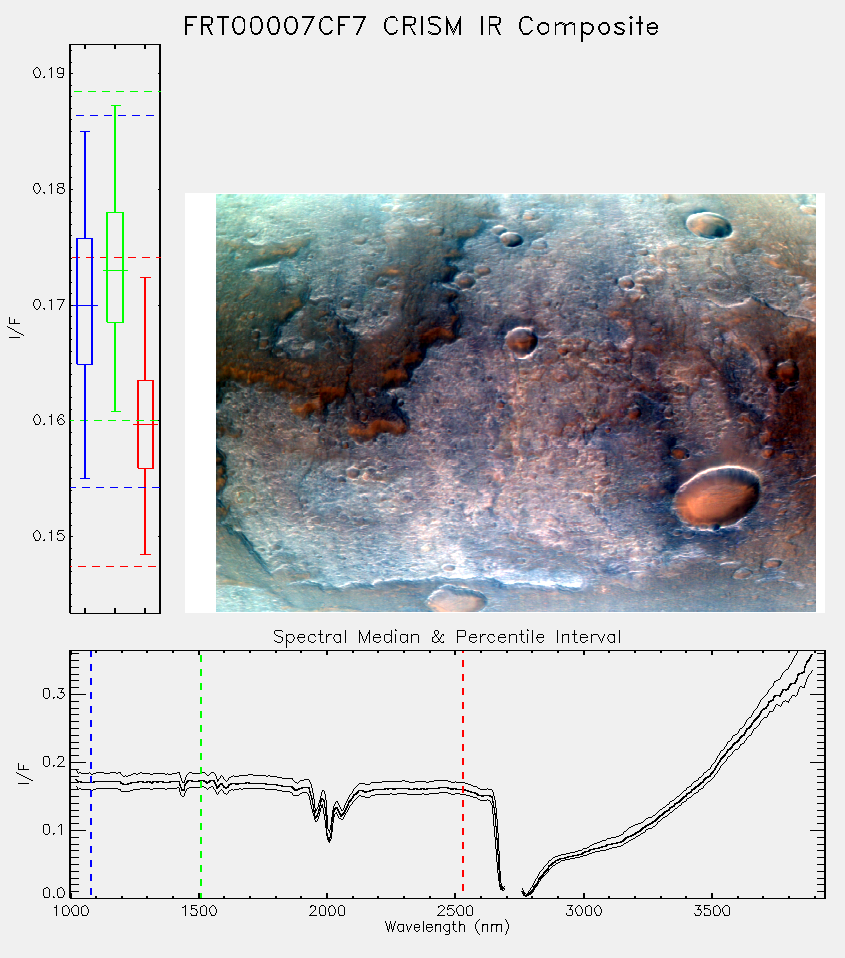Click the large orange crater in the image
The width and height of the screenshot is (845, 958).
[x=717, y=497]
